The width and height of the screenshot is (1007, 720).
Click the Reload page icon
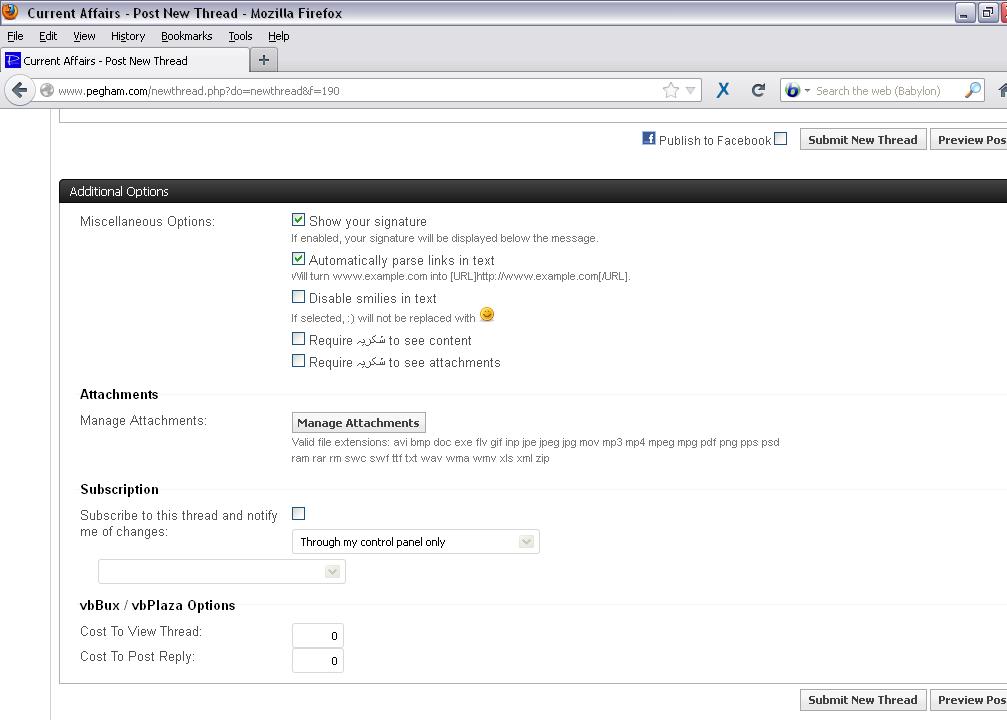[758, 90]
